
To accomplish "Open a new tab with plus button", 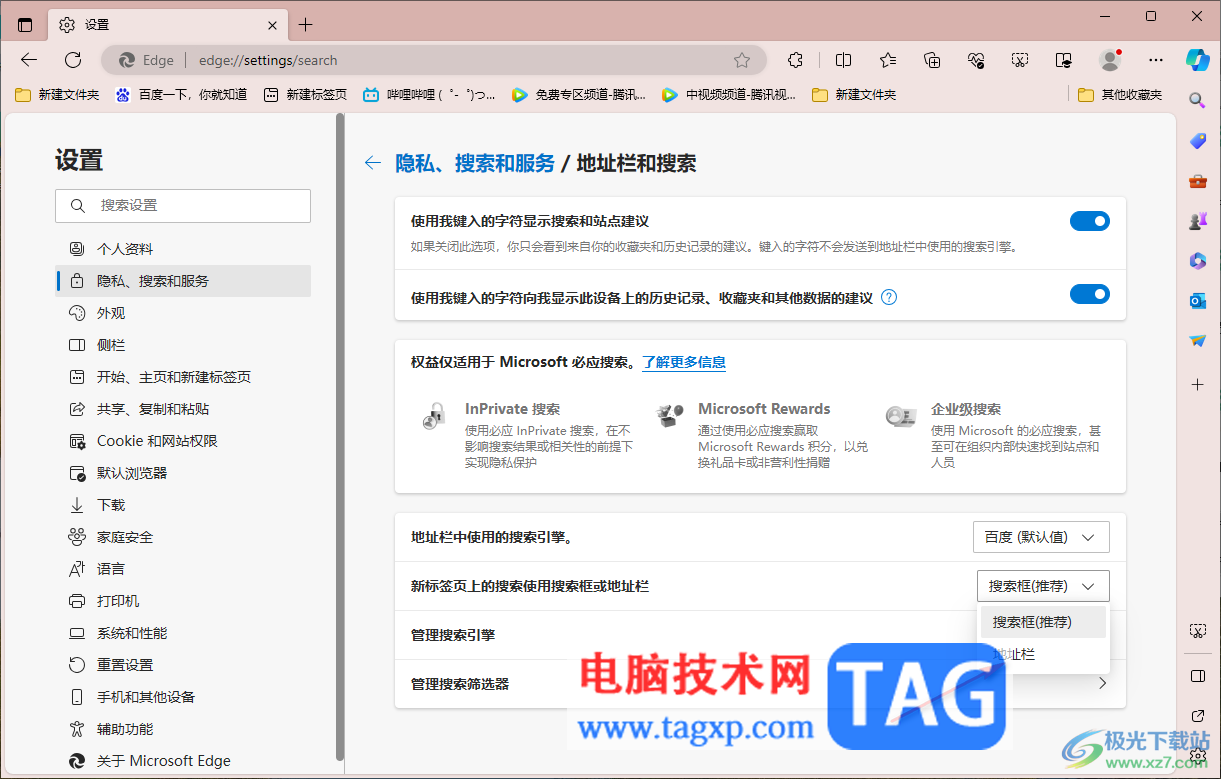I will [x=306, y=25].
